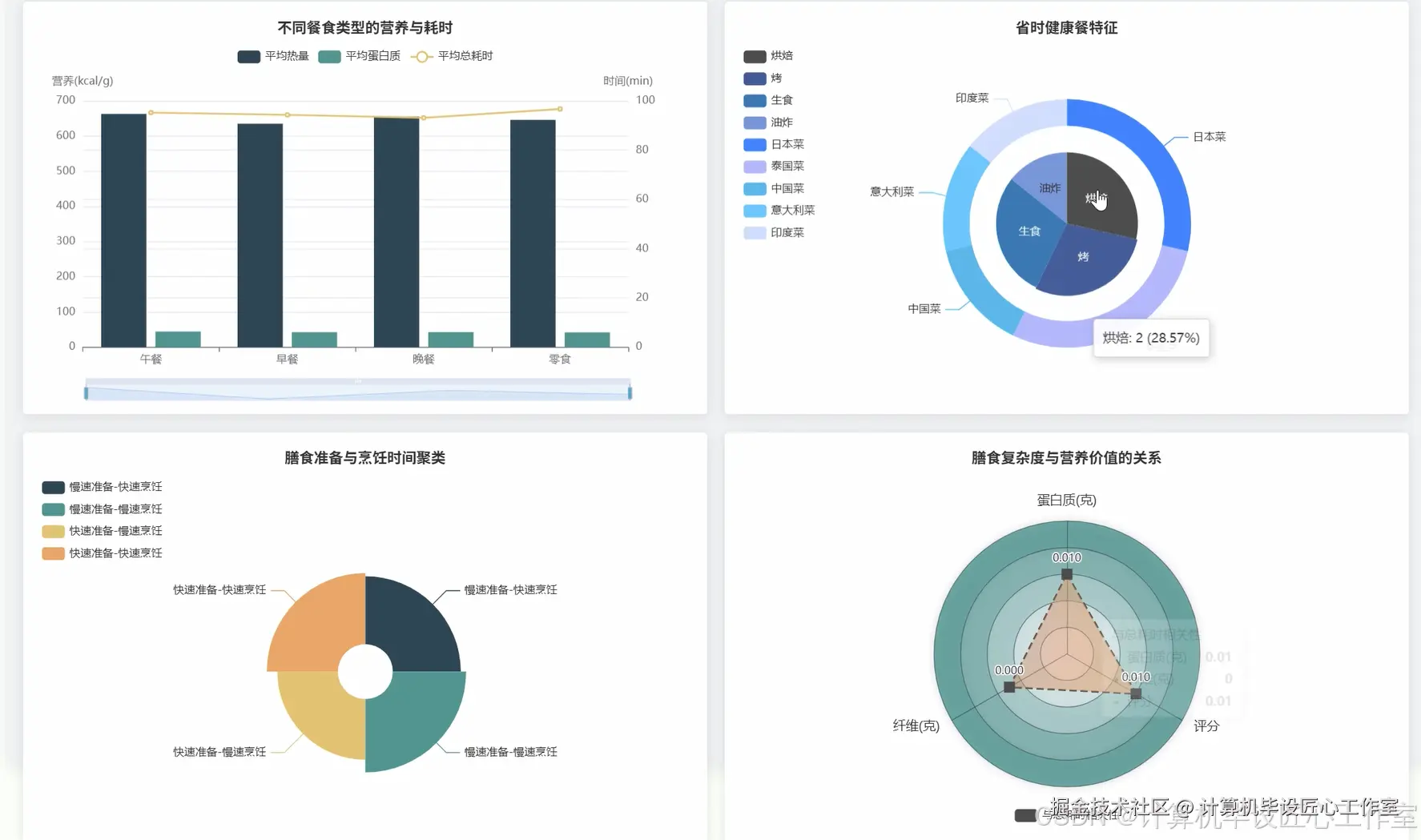Screen dimensions: 1421x840
Task: Click the 生食 legend color marker
Action: (754, 100)
